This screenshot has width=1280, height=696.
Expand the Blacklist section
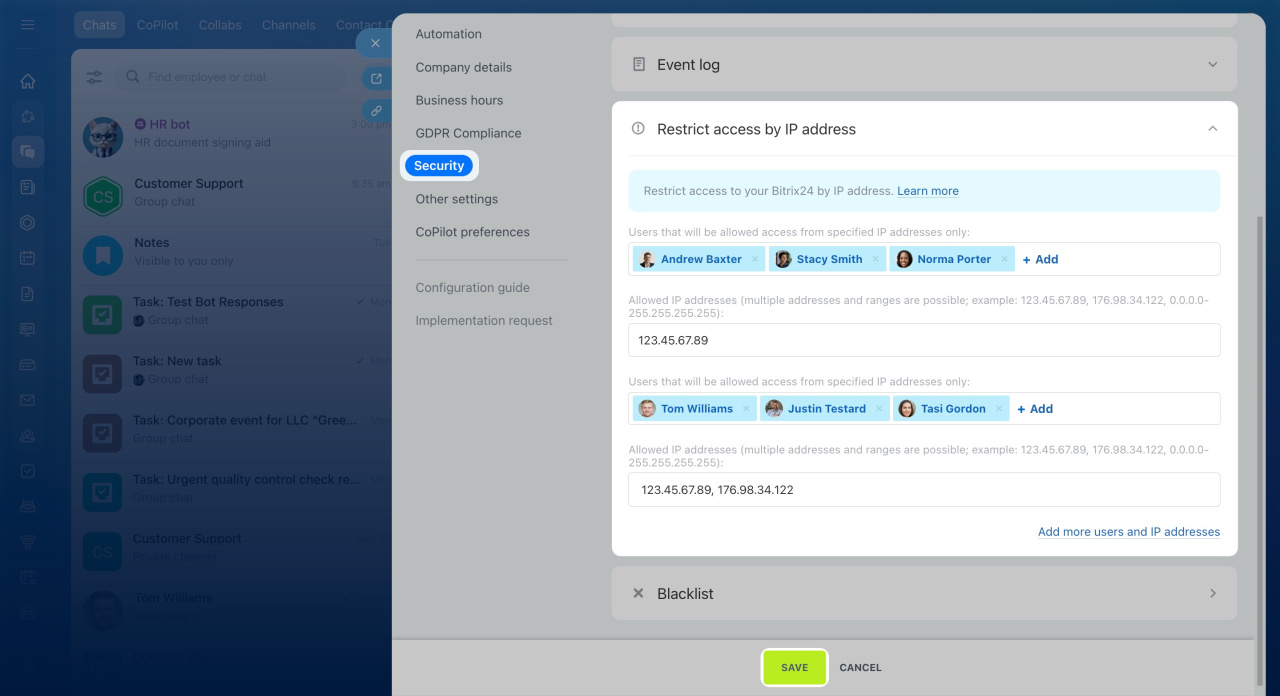pyautogui.click(x=1212, y=593)
